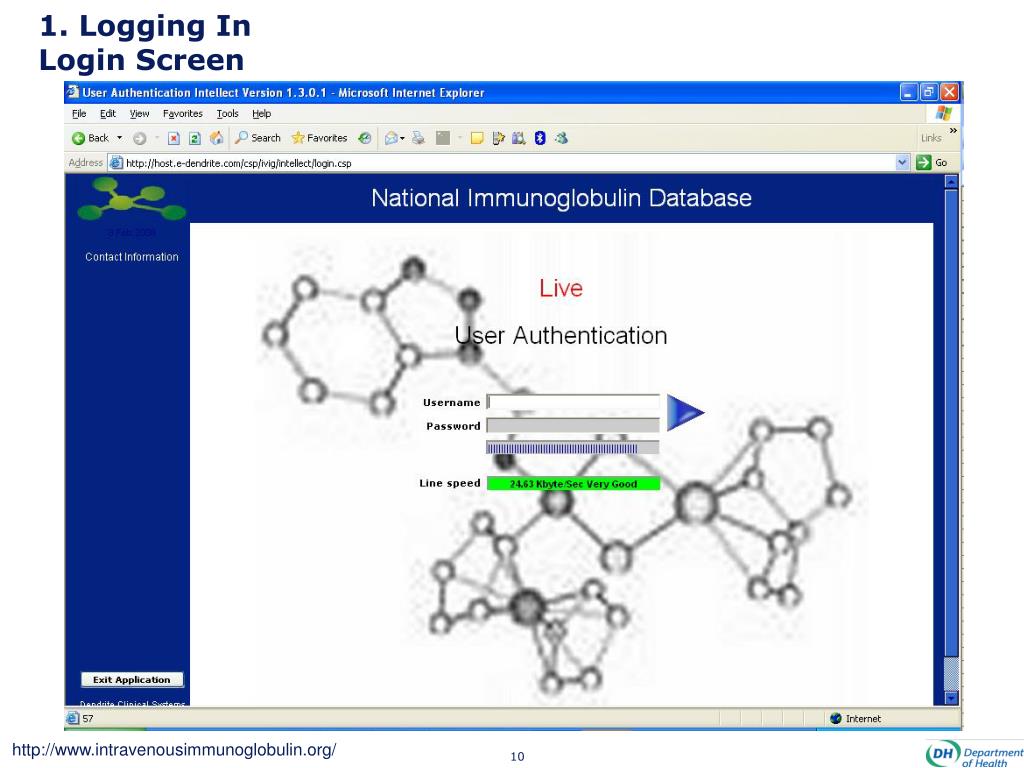Open the Favorites menu
Image resolution: width=1024 pixels, height=768 pixels.
183,114
